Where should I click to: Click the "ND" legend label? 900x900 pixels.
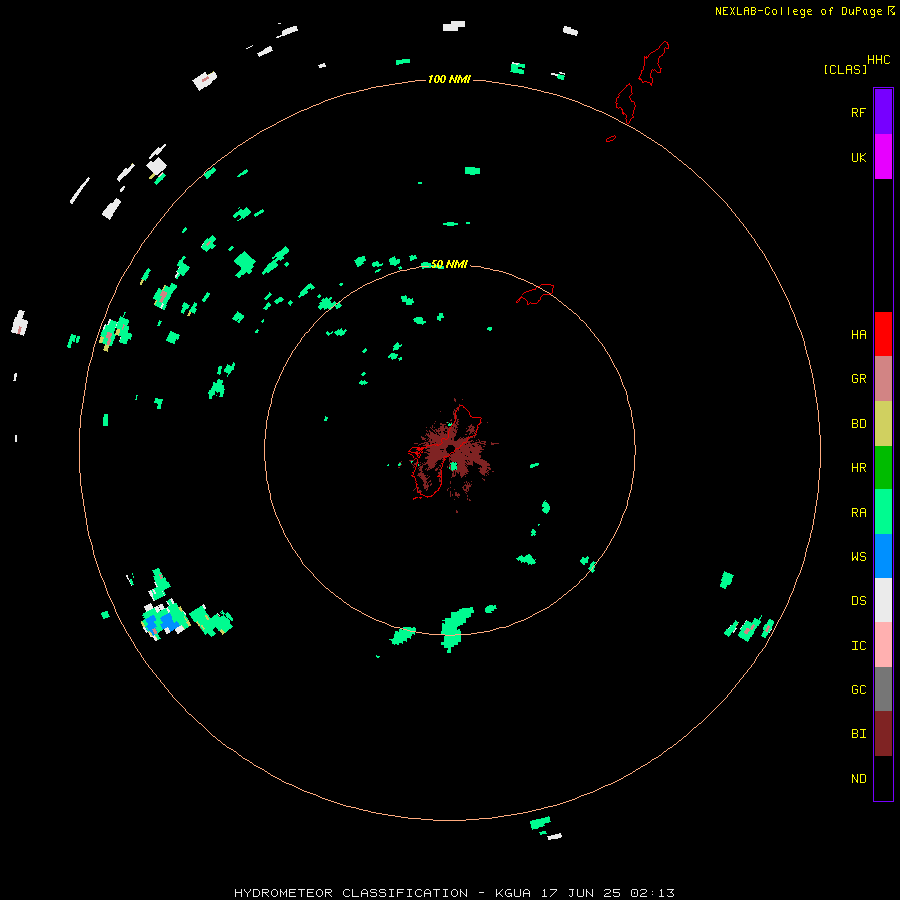pos(858,779)
